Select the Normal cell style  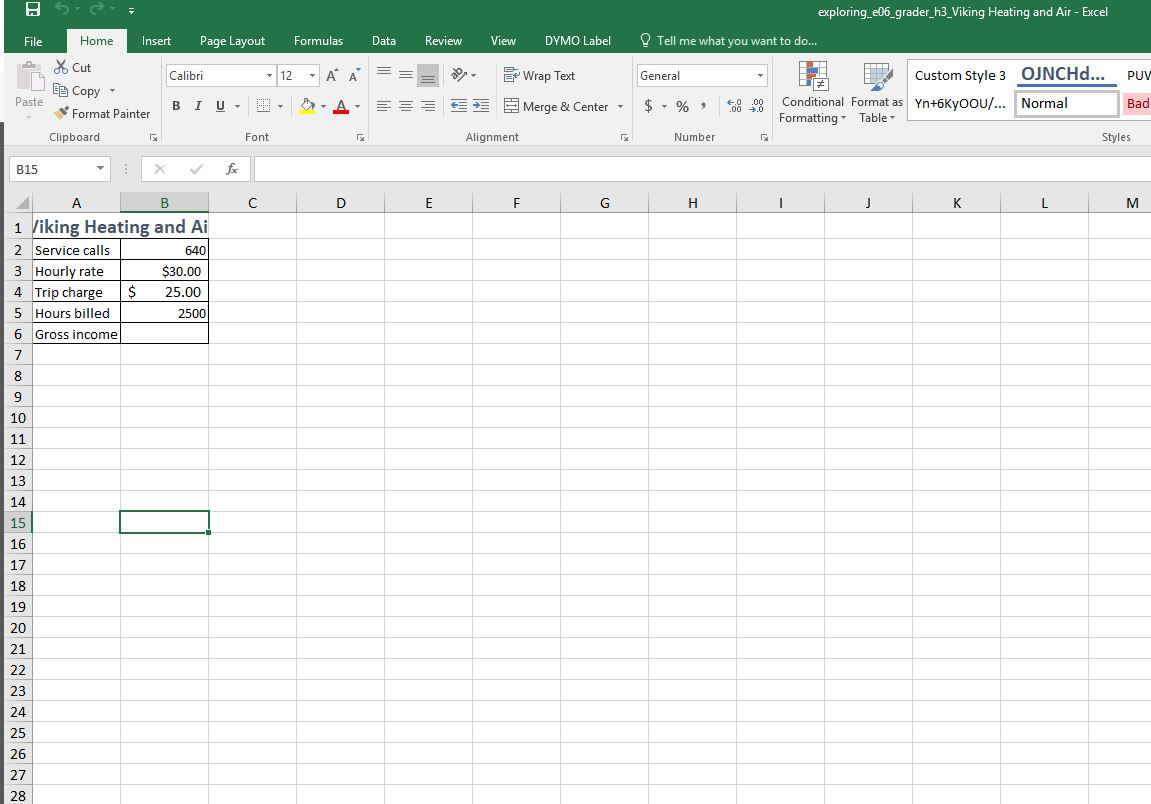coord(1067,104)
